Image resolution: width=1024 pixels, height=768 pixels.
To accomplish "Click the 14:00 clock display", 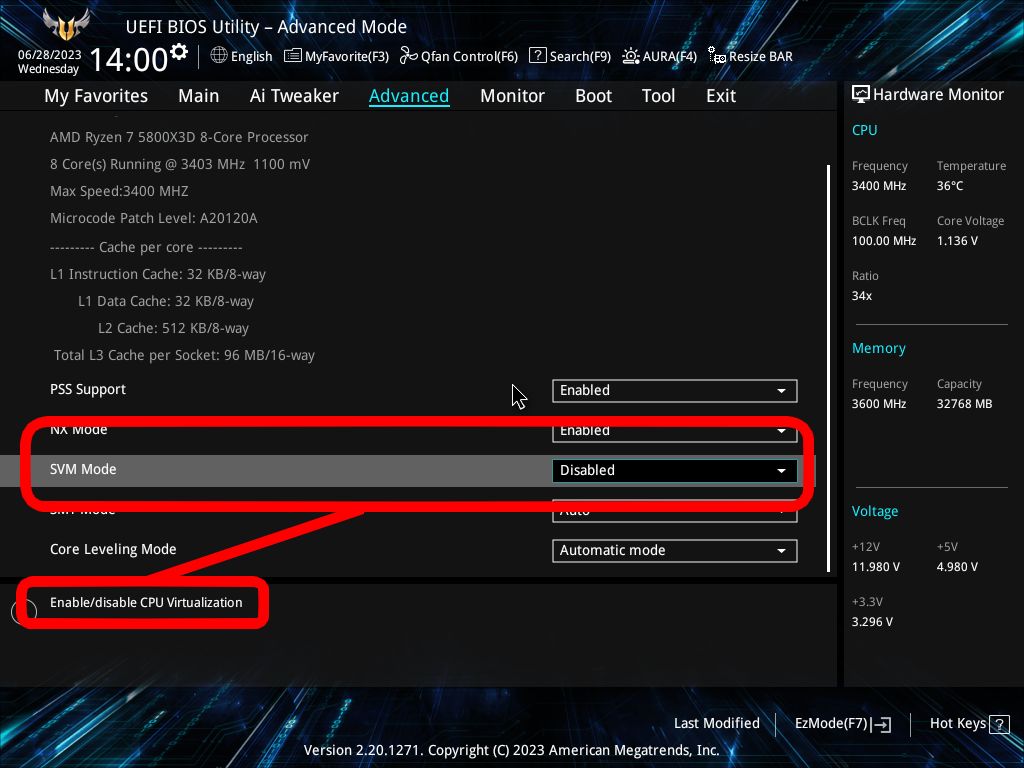I will click(x=129, y=59).
